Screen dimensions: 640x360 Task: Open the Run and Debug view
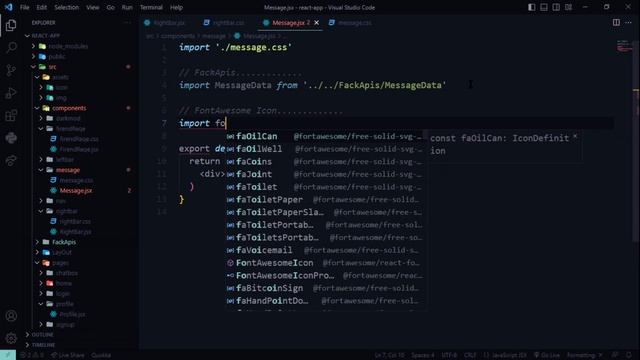(11, 93)
